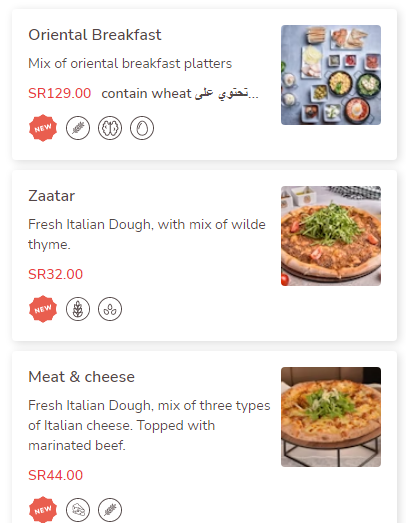The height and width of the screenshot is (523, 406).
Task: Open the Meat & cheese pizza photo
Action: (331, 417)
